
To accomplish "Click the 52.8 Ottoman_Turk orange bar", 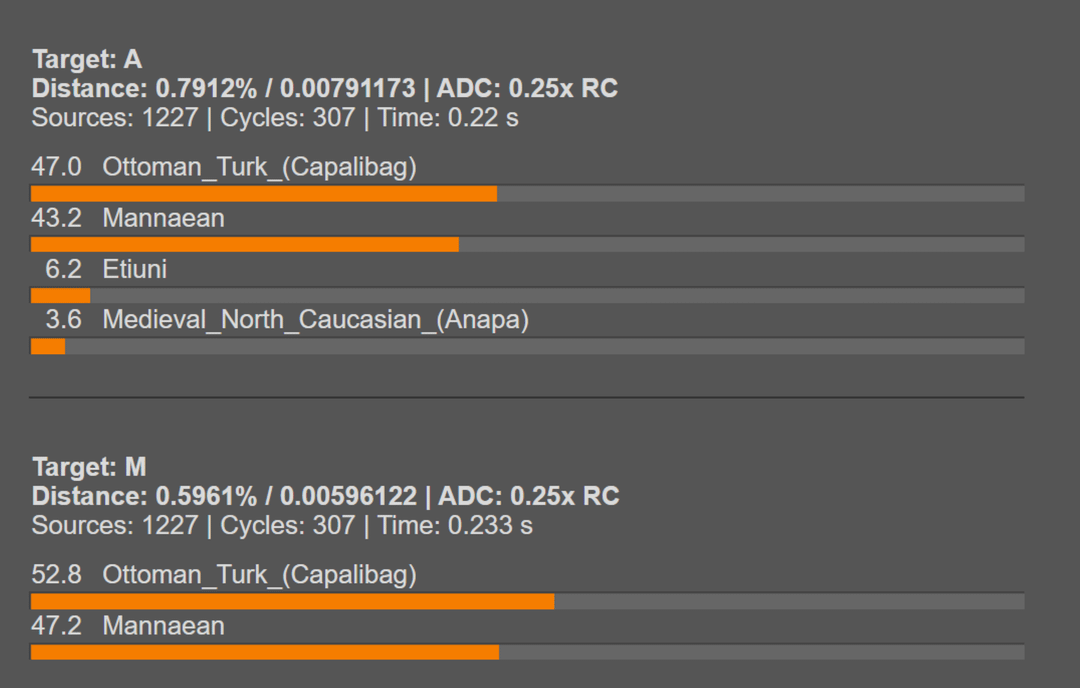I will point(292,601).
